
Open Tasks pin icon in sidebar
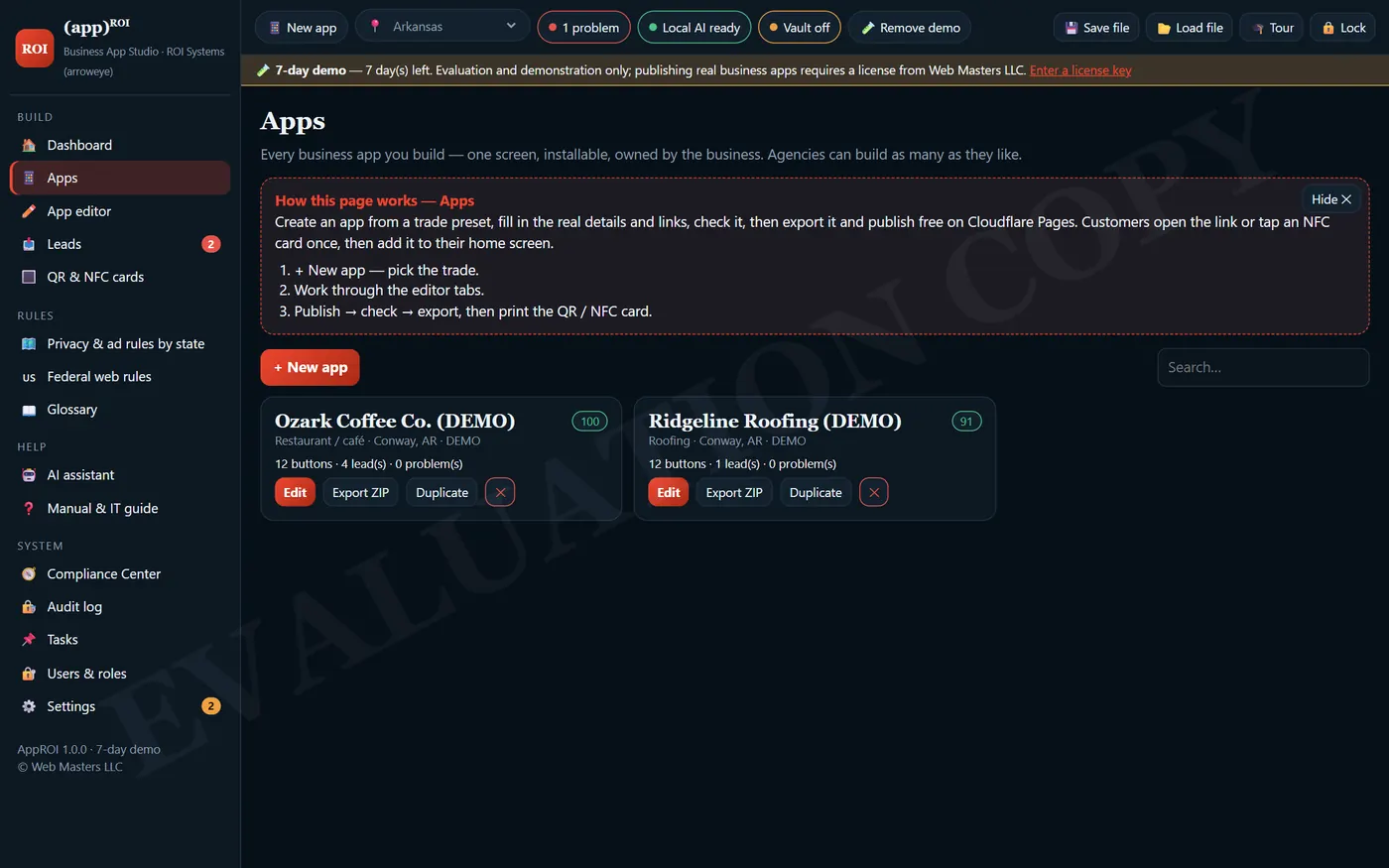click(29, 640)
